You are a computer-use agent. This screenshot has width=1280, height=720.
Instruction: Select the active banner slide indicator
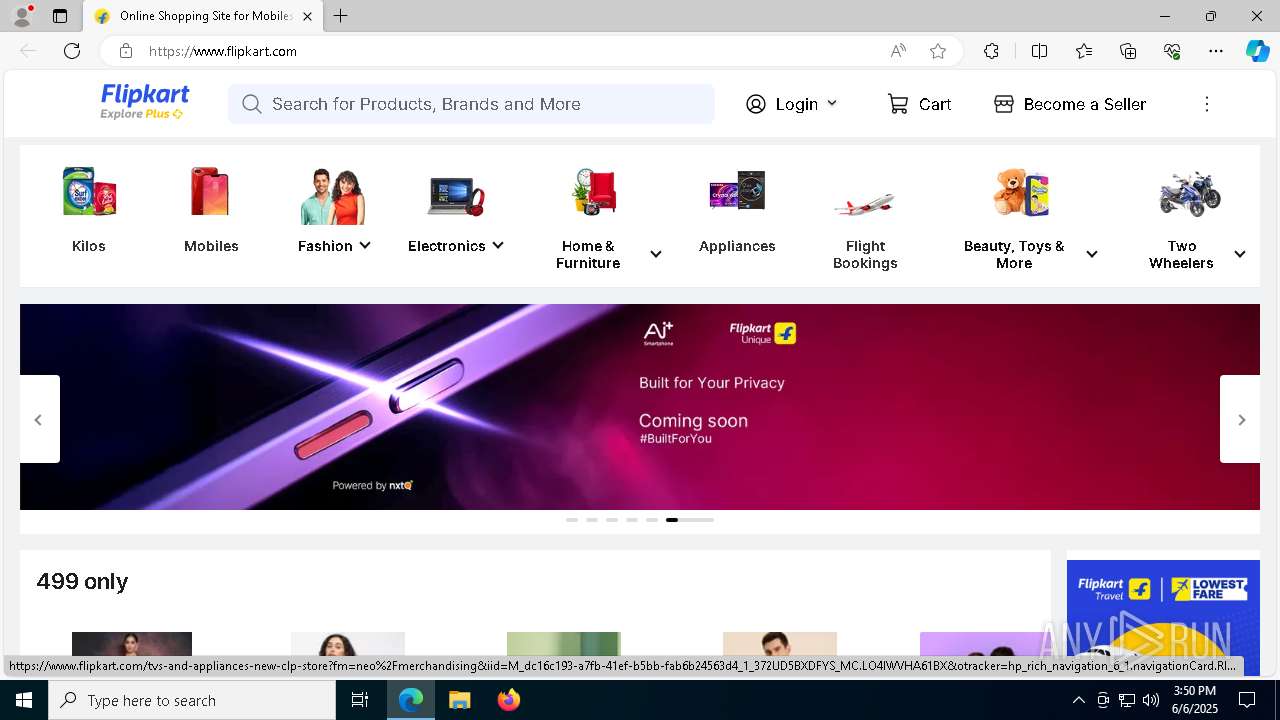(690, 520)
